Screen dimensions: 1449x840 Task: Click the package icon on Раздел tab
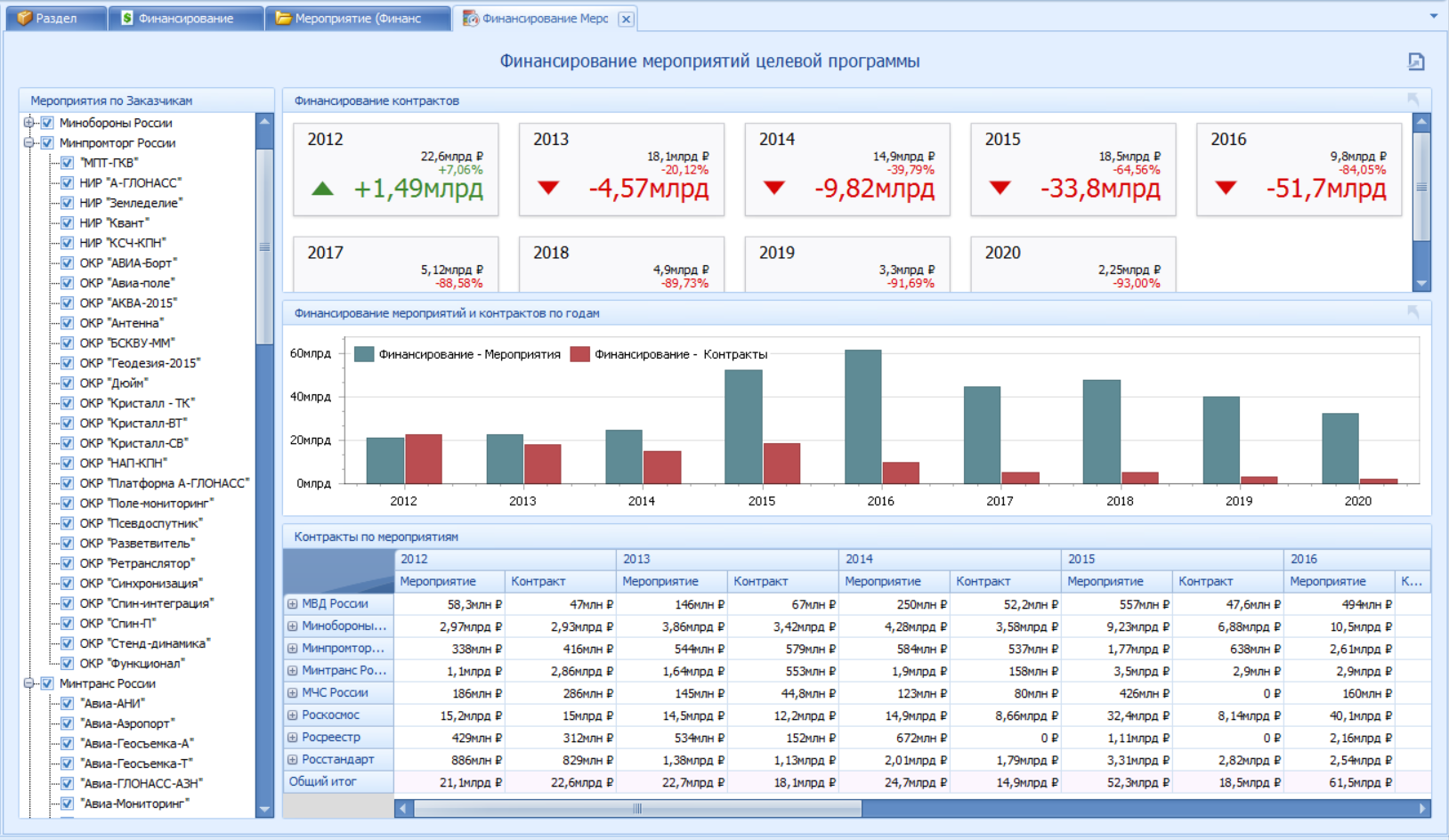pos(25,18)
